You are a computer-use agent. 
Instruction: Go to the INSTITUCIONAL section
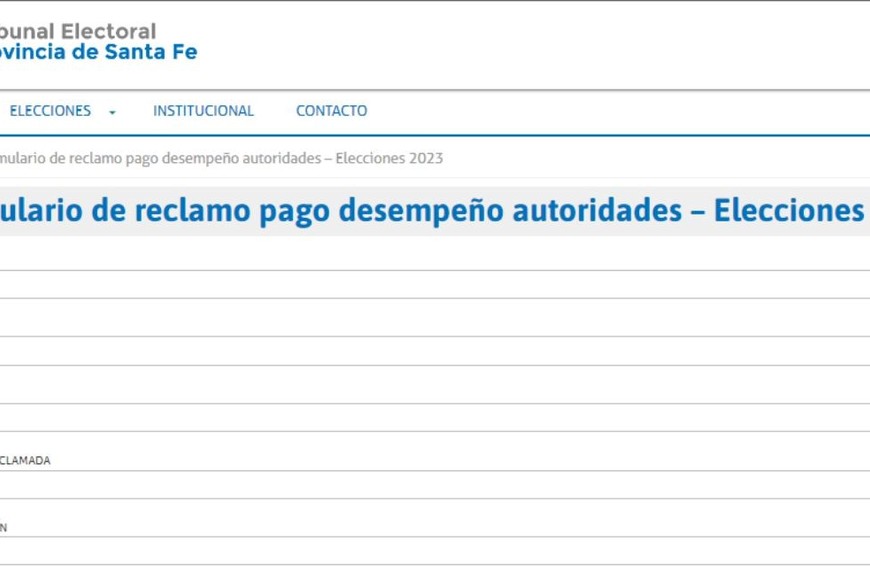coord(203,111)
